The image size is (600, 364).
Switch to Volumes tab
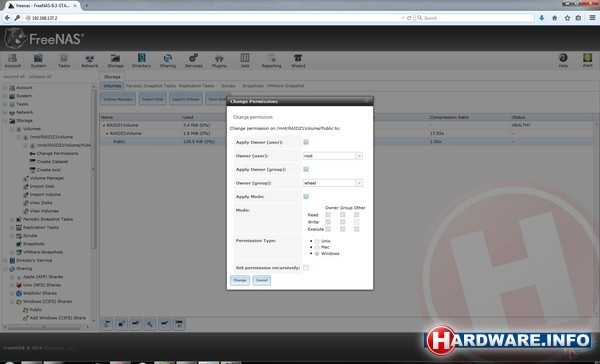[x=112, y=86]
